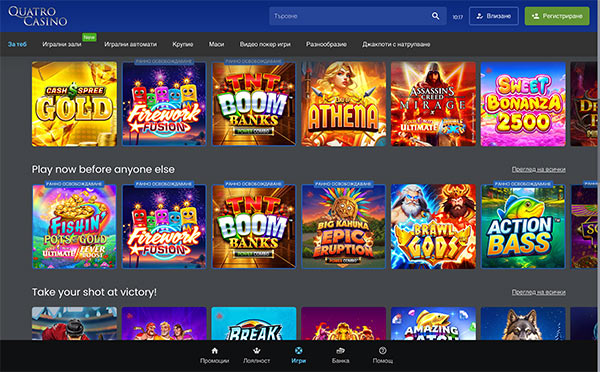Open Джакпоти с натрупване tab
The image size is (600, 372).
[x=396, y=44]
